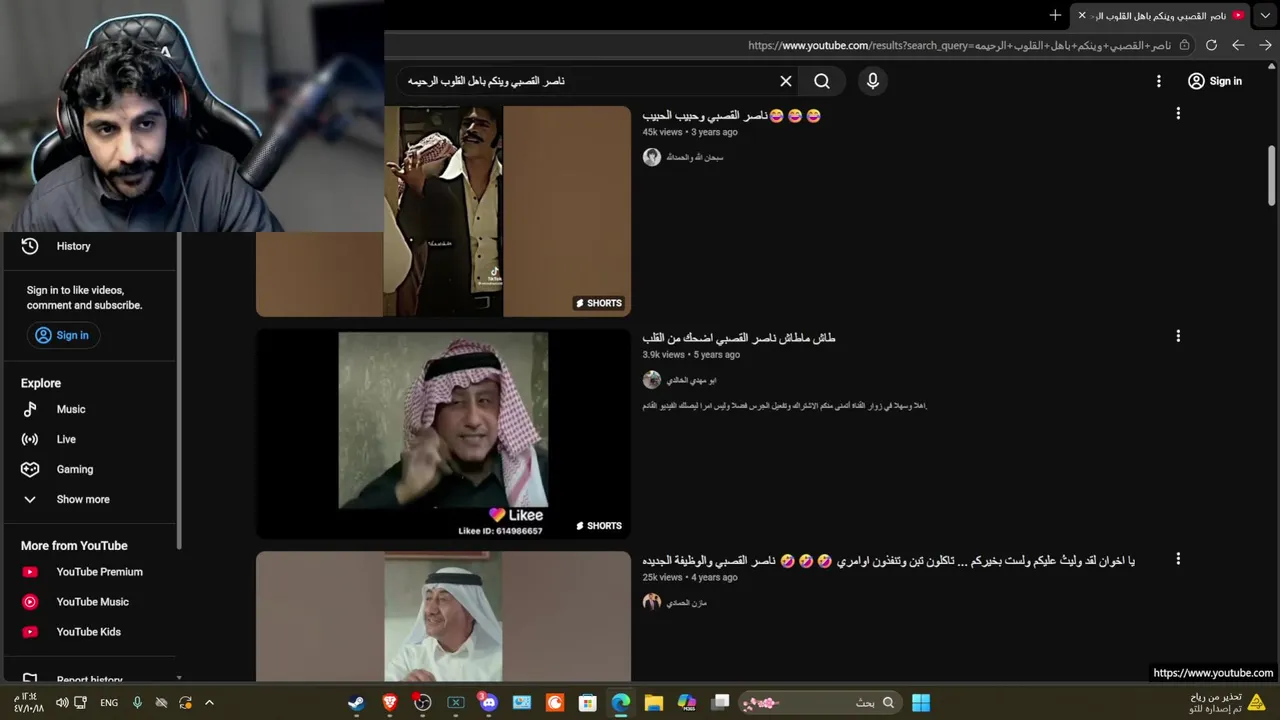
Task: Open the tab list dropdown chevron
Action: click(x=1266, y=15)
